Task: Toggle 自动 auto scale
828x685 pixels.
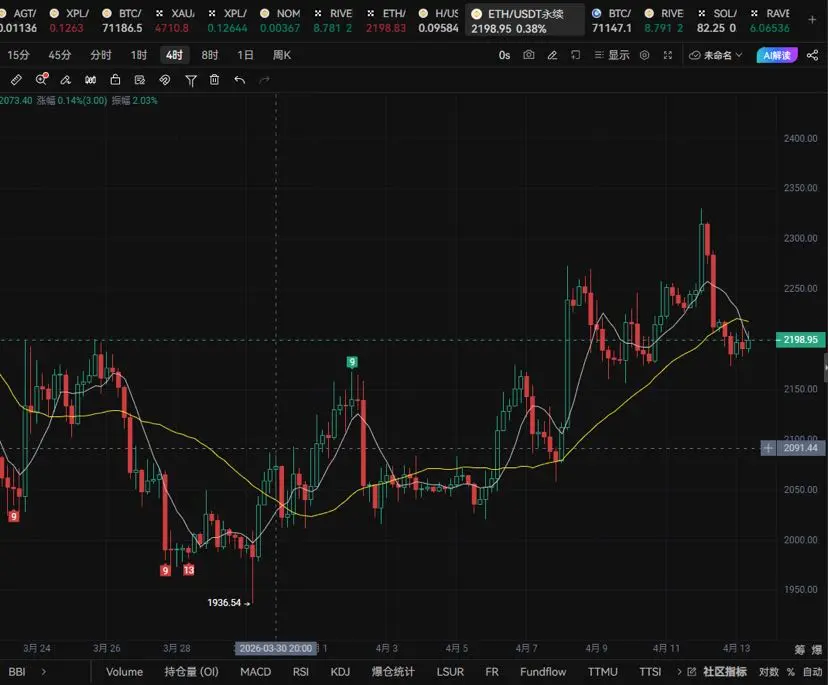Action: (x=813, y=672)
